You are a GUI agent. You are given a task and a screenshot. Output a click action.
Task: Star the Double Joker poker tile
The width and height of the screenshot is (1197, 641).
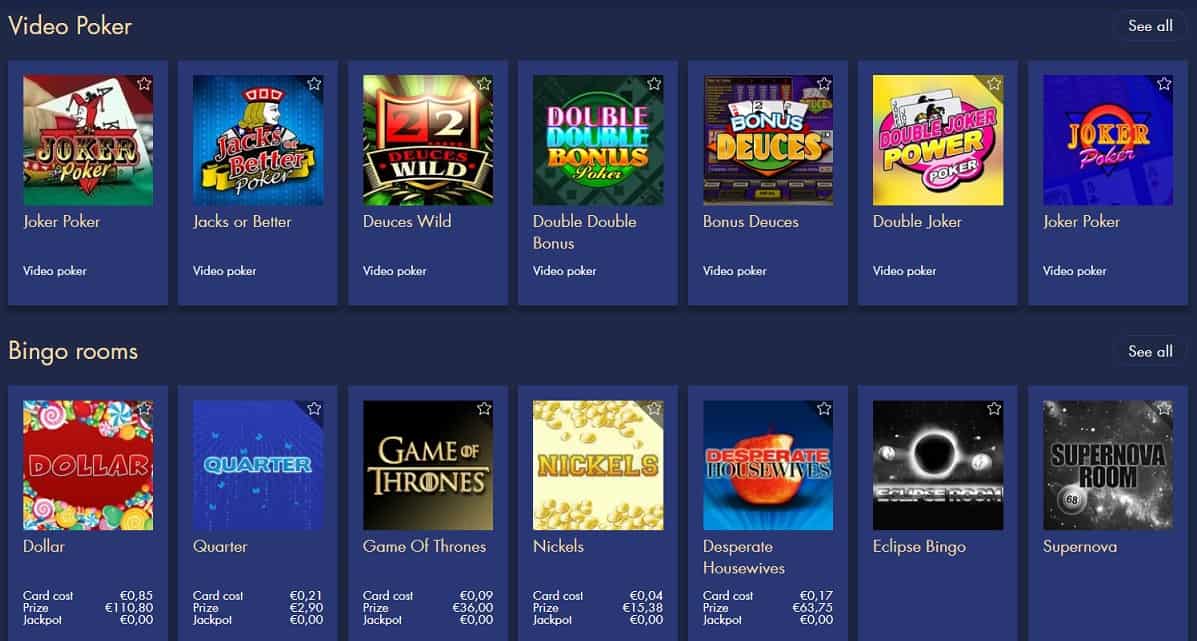point(994,84)
